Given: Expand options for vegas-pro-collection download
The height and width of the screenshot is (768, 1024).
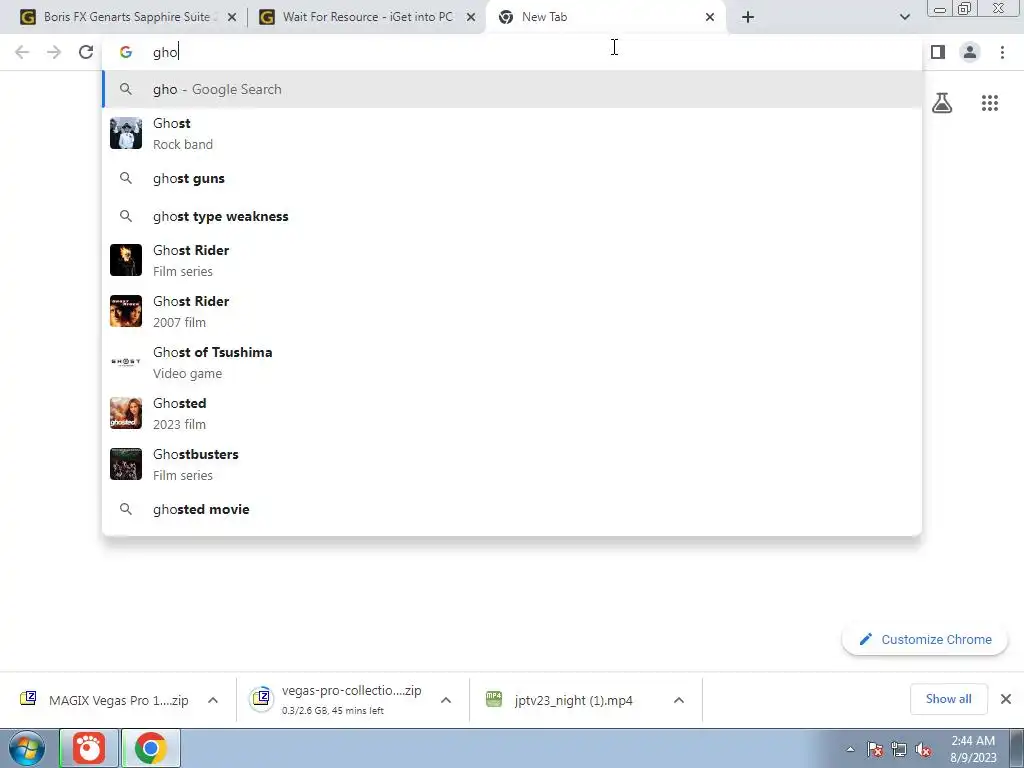Looking at the screenshot, I should click(x=446, y=700).
